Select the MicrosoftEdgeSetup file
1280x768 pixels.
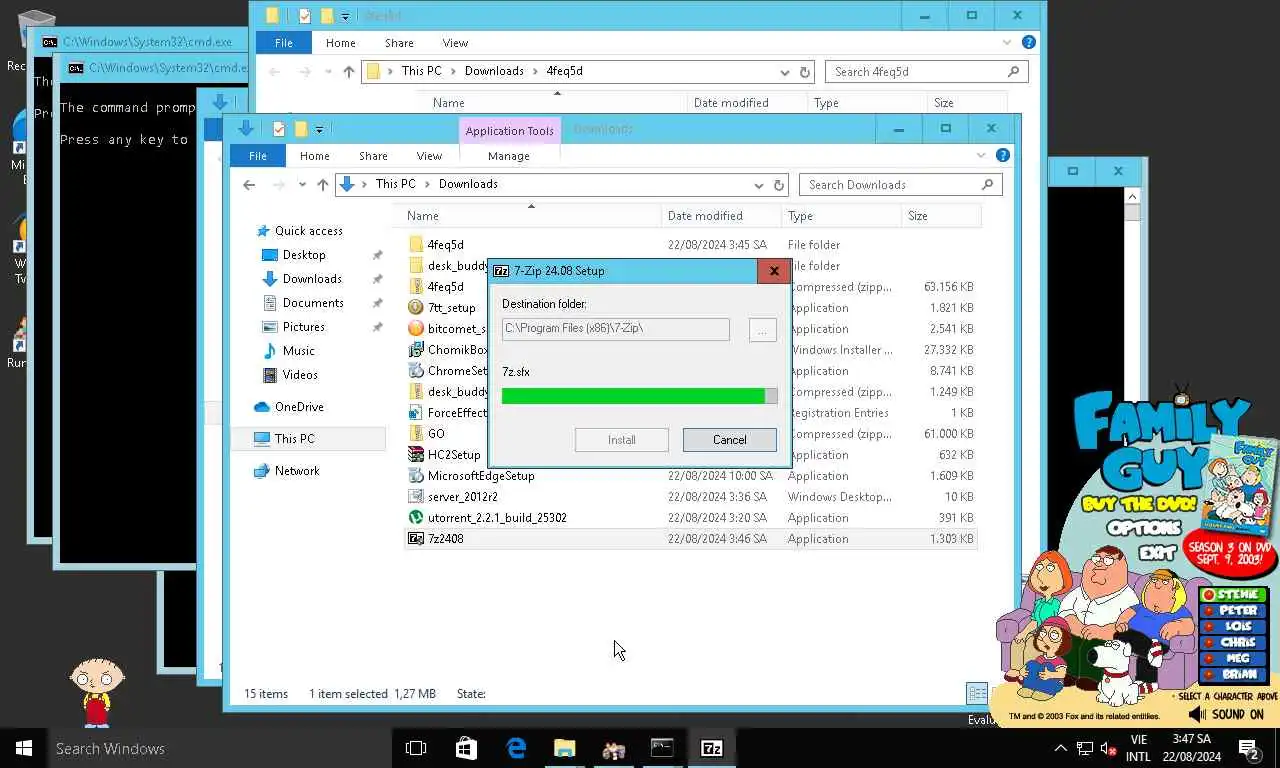690,476
